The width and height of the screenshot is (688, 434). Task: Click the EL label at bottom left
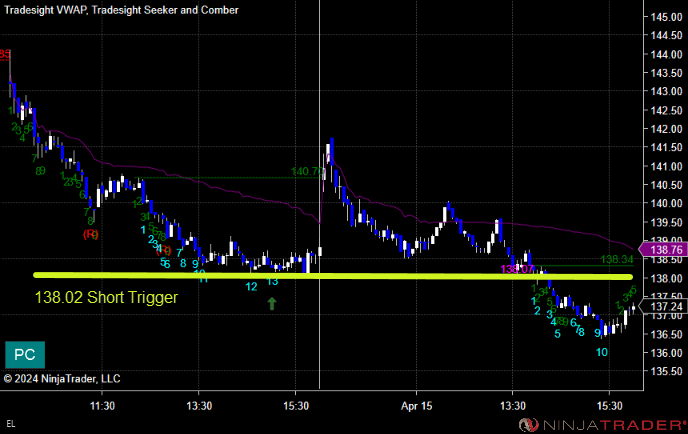point(11,424)
